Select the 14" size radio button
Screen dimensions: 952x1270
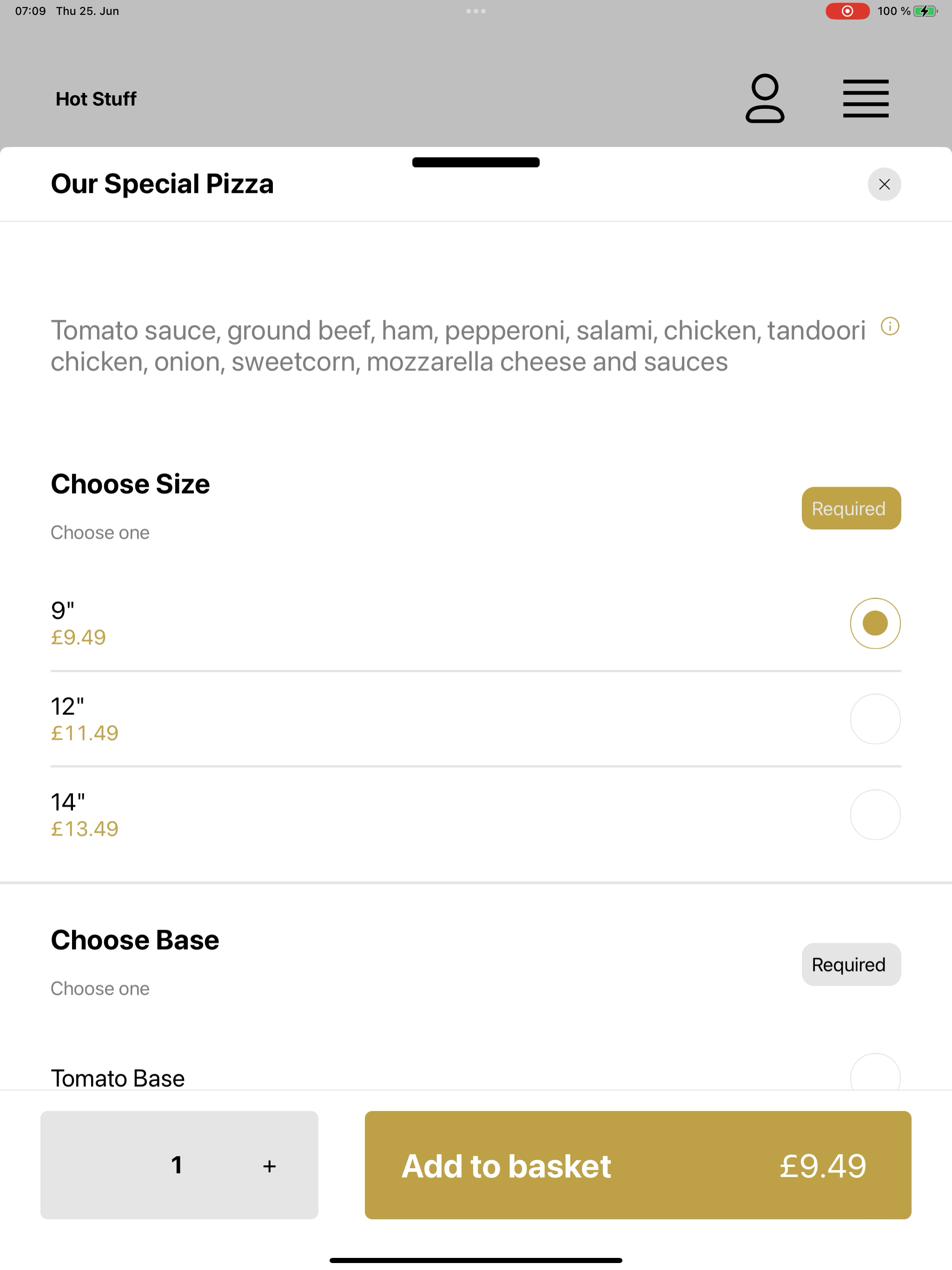(874, 815)
